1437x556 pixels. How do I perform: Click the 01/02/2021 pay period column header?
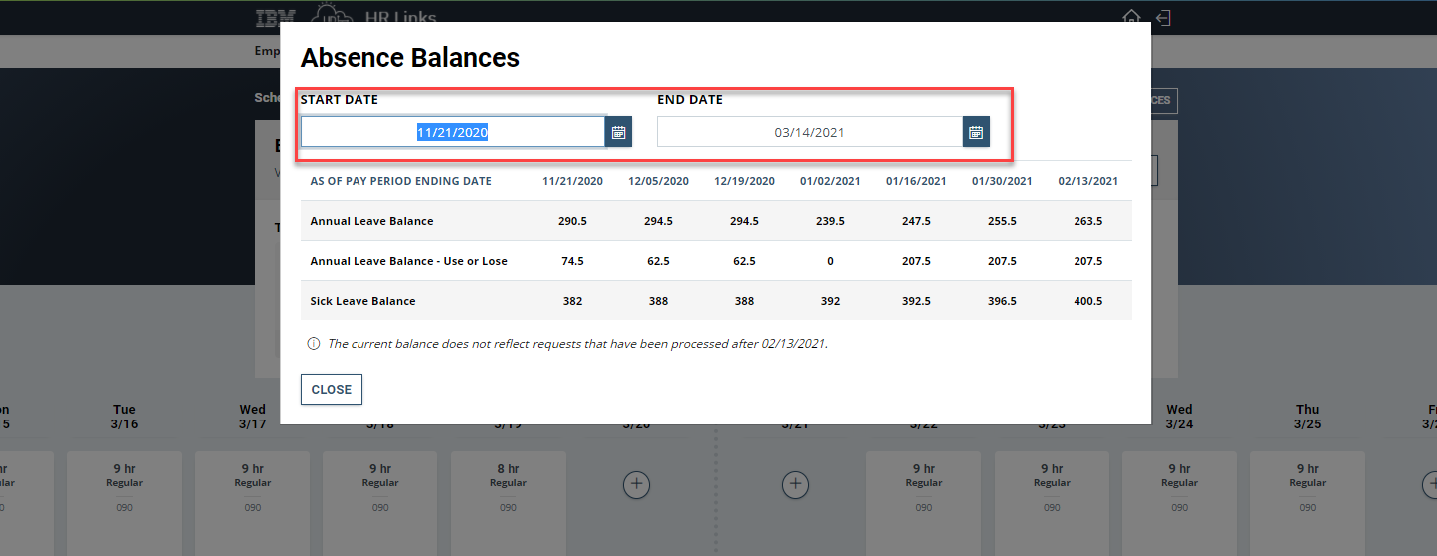830,181
